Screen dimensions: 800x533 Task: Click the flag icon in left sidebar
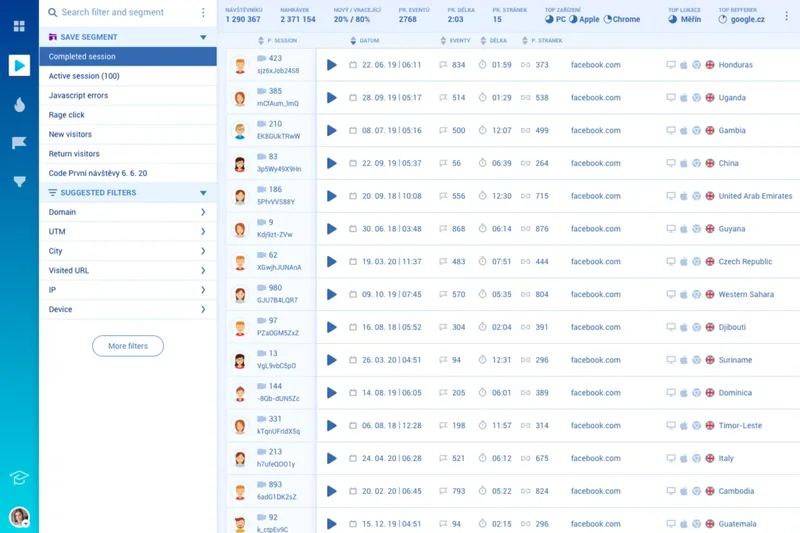coord(19,143)
